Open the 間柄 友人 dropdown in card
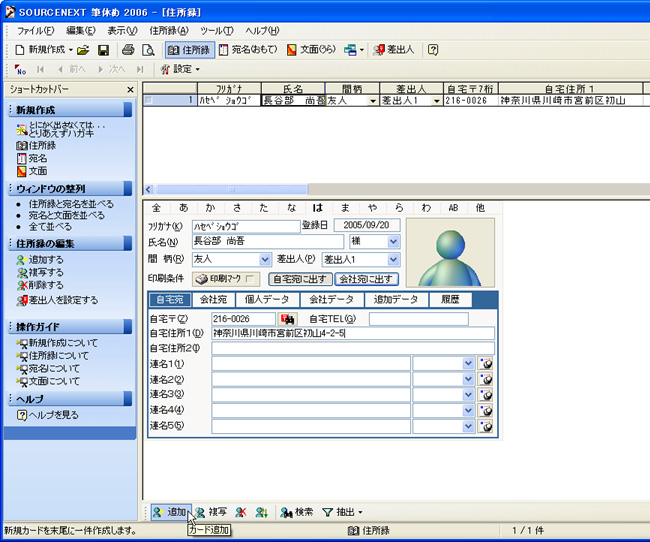The width and height of the screenshot is (650, 542). pos(264,260)
